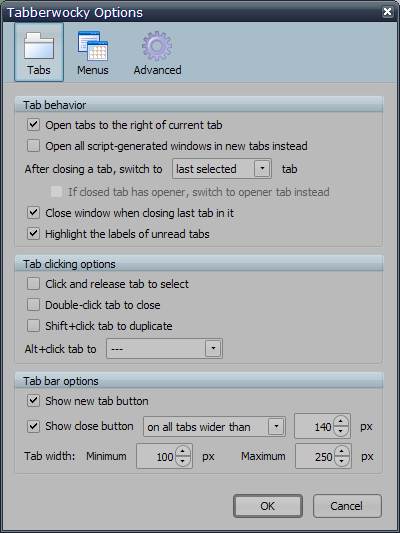Click the Cancel button
This screenshot has height=533, width=400.
(x=347, y=506)
